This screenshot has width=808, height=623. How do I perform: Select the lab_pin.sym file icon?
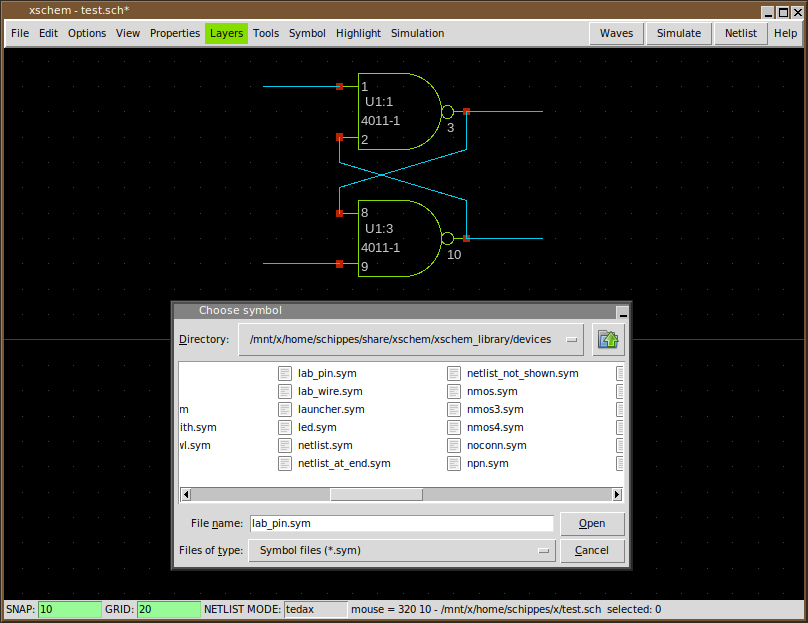[x=285, y=374]
